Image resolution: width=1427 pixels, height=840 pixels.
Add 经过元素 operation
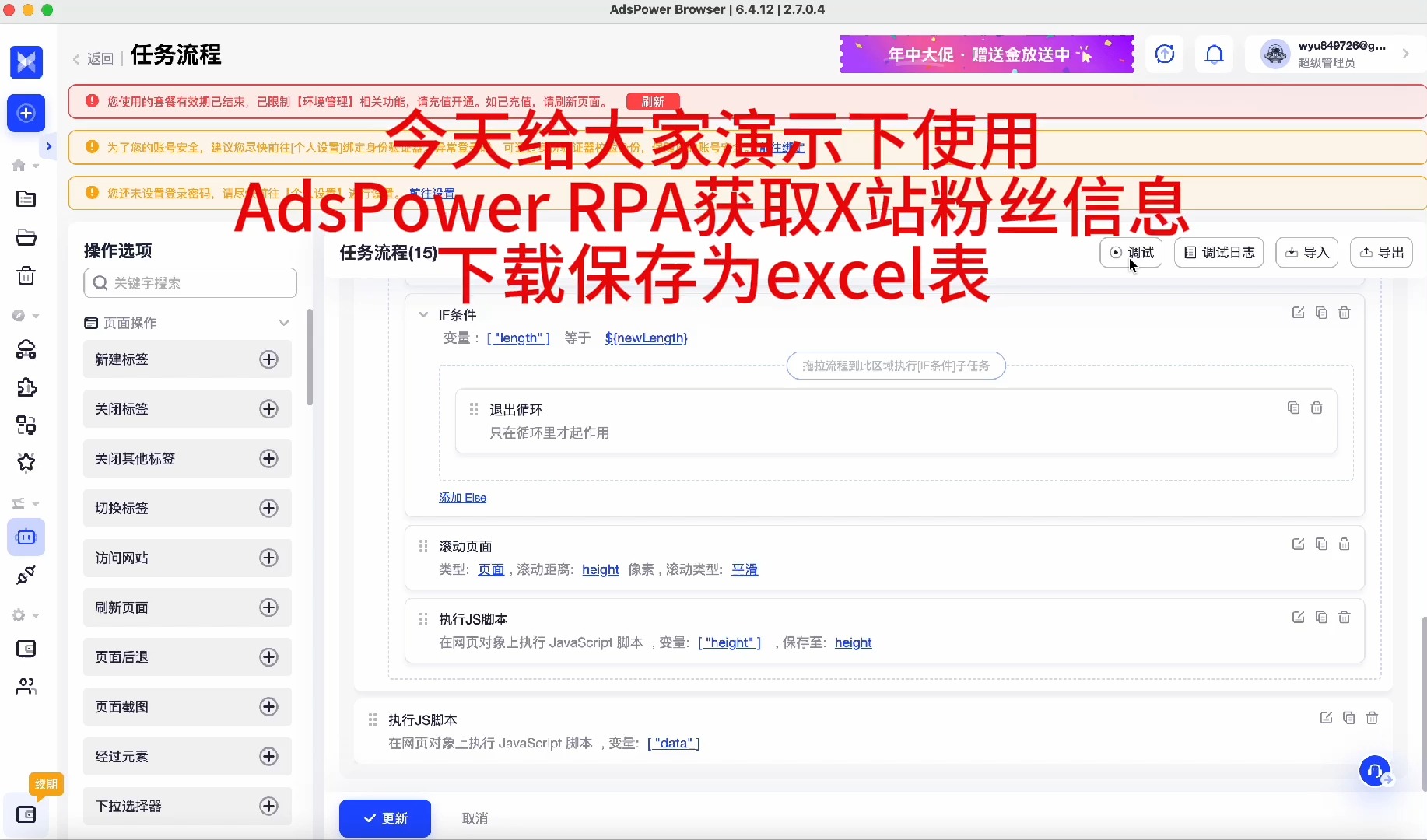268,756
